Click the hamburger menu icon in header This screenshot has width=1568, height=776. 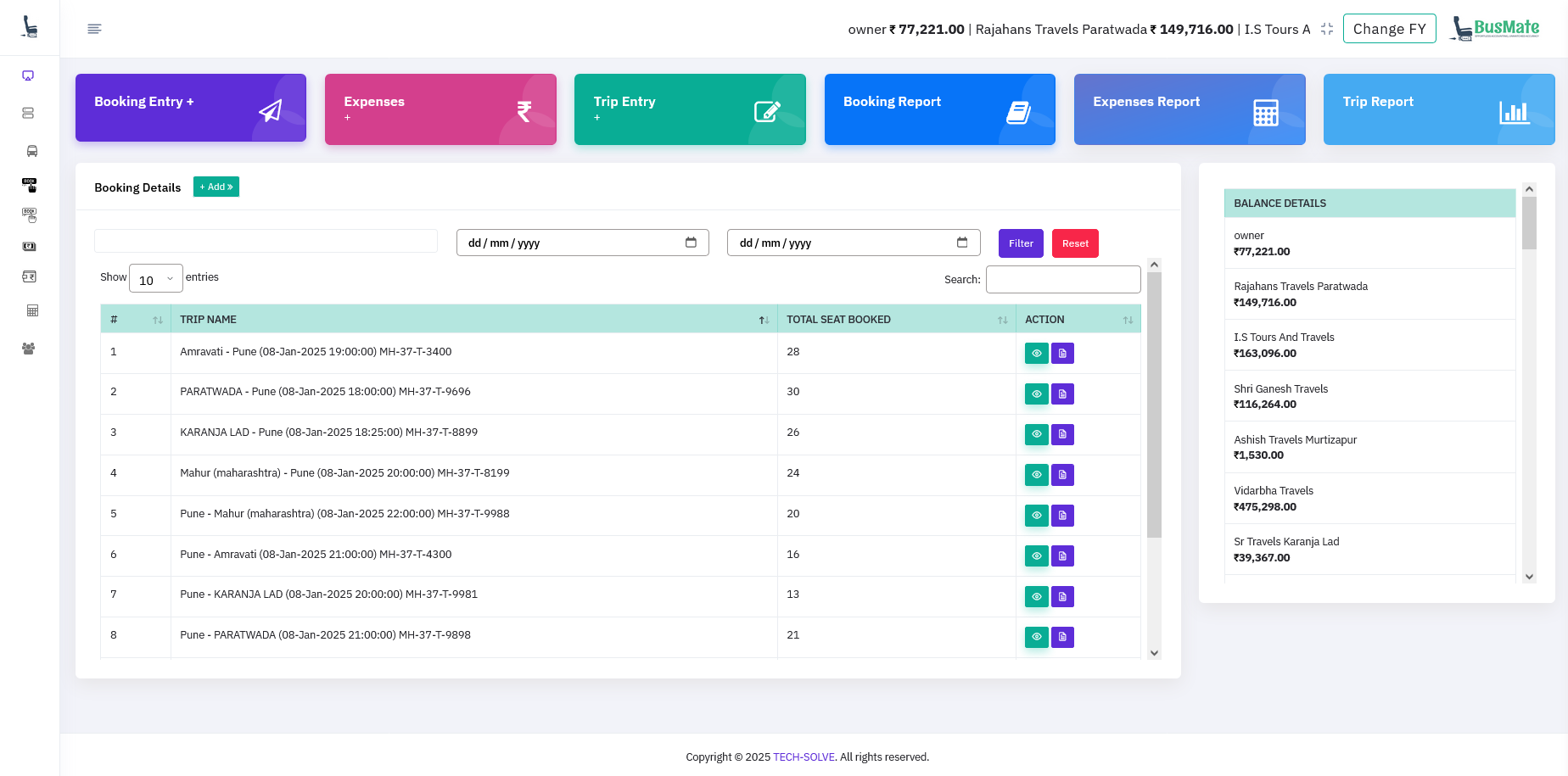[94, 29]
